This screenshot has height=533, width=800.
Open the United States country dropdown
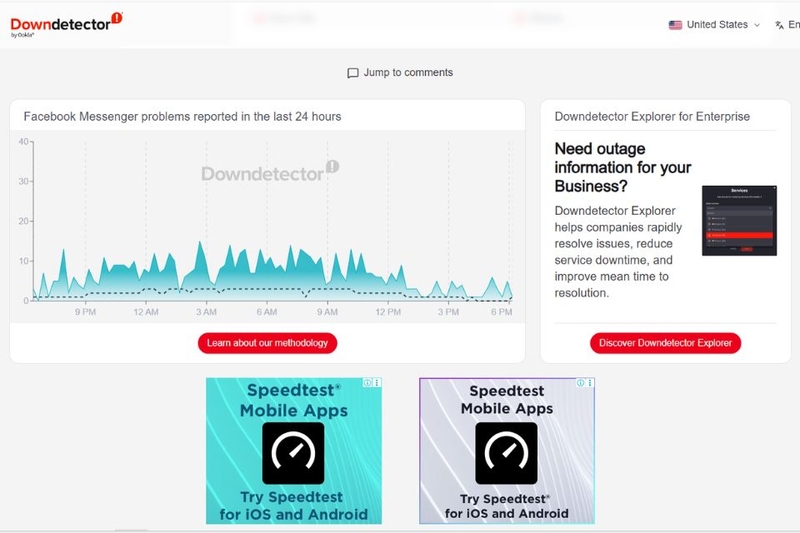point(714,24)
